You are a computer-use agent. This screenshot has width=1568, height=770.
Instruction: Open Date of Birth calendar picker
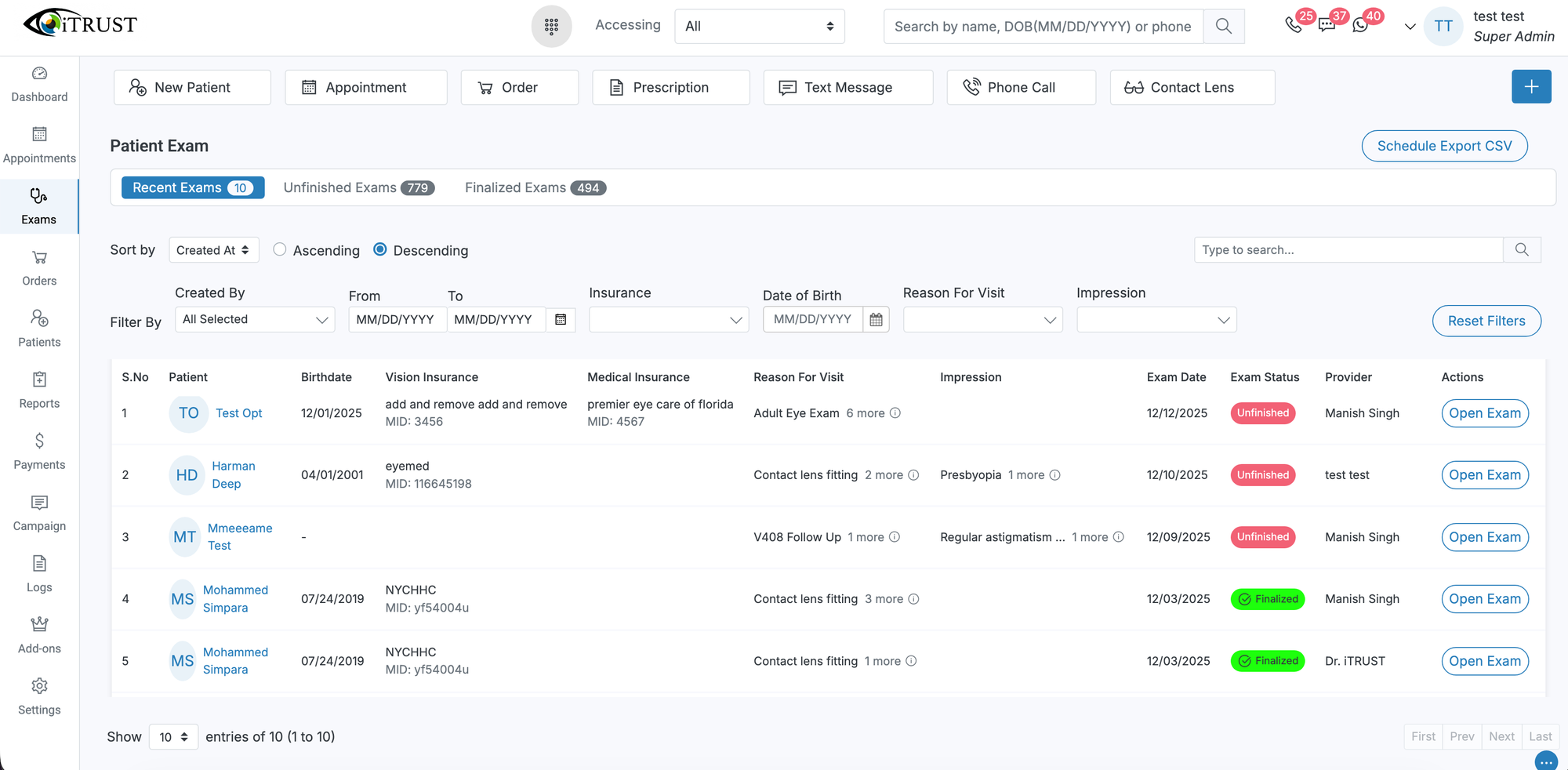point(876,319)
